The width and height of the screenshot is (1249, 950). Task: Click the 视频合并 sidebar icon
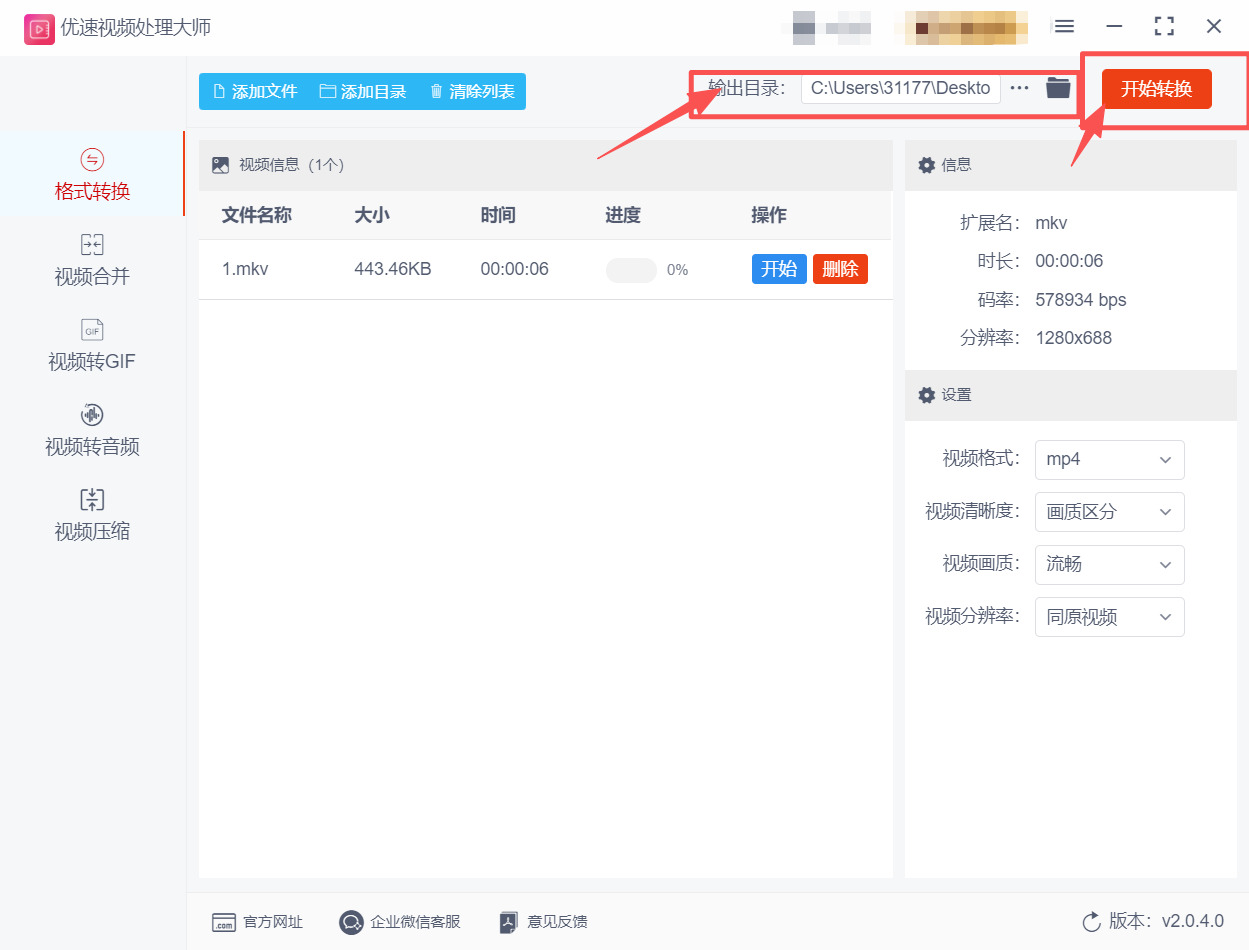tap(92, 245)
